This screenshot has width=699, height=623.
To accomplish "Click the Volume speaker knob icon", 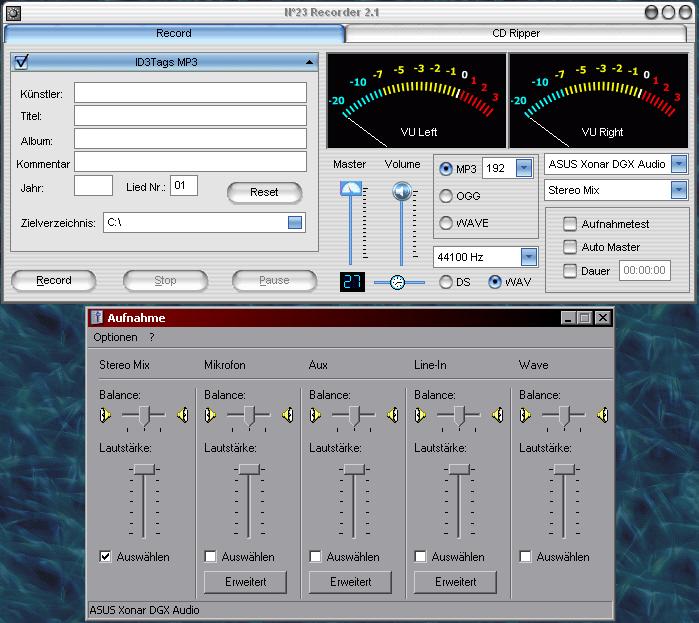I will pos(402,191).
